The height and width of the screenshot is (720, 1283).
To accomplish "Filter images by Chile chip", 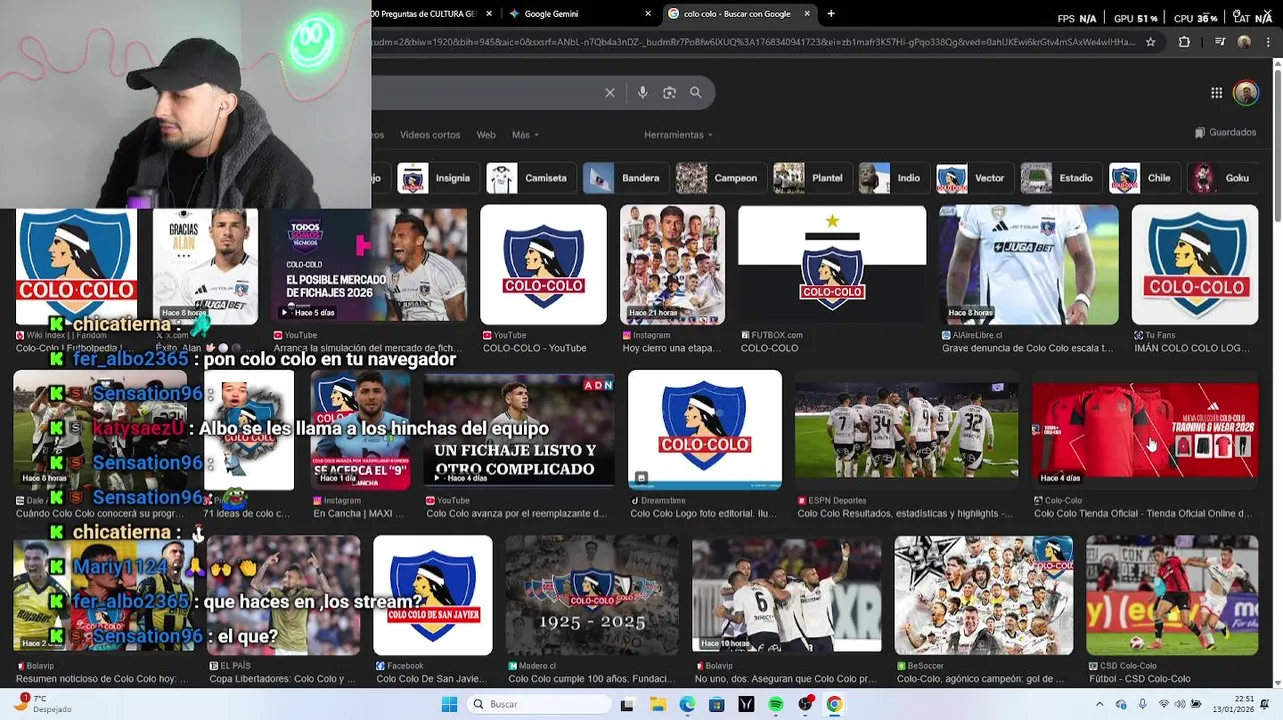I will pyautogui.click(x=1143, y=178).
